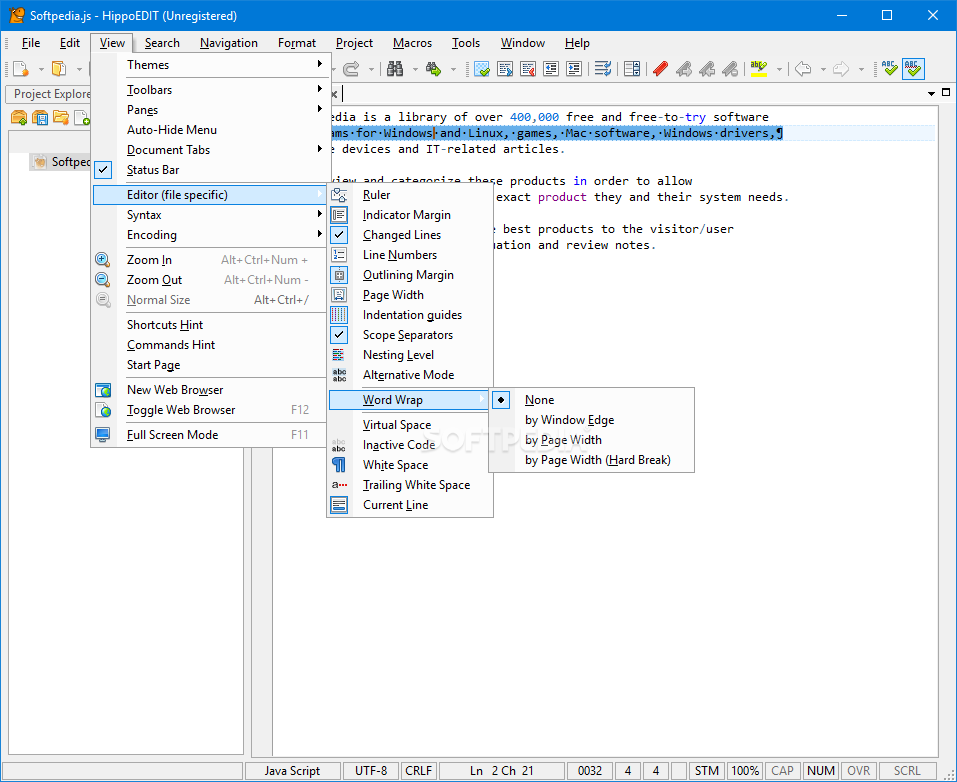Select by Window Edge word wrap
The height and width of the screenshot is (782, 957).
pyautogui.click(x=591, y=420)
